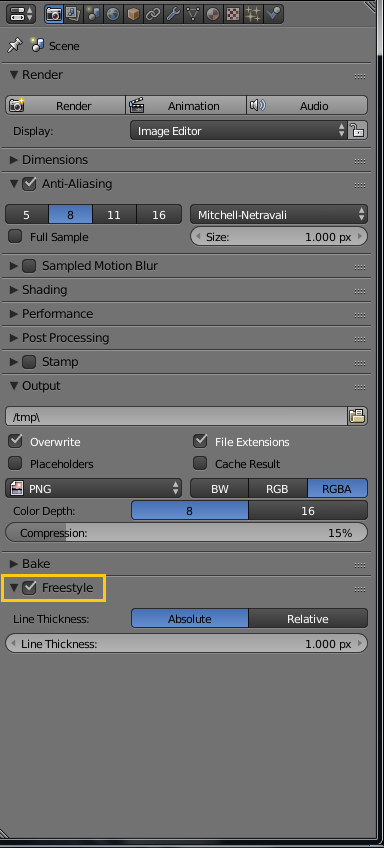
Task: Open the Modifiers wrench tab
Action: click(173, 14)
